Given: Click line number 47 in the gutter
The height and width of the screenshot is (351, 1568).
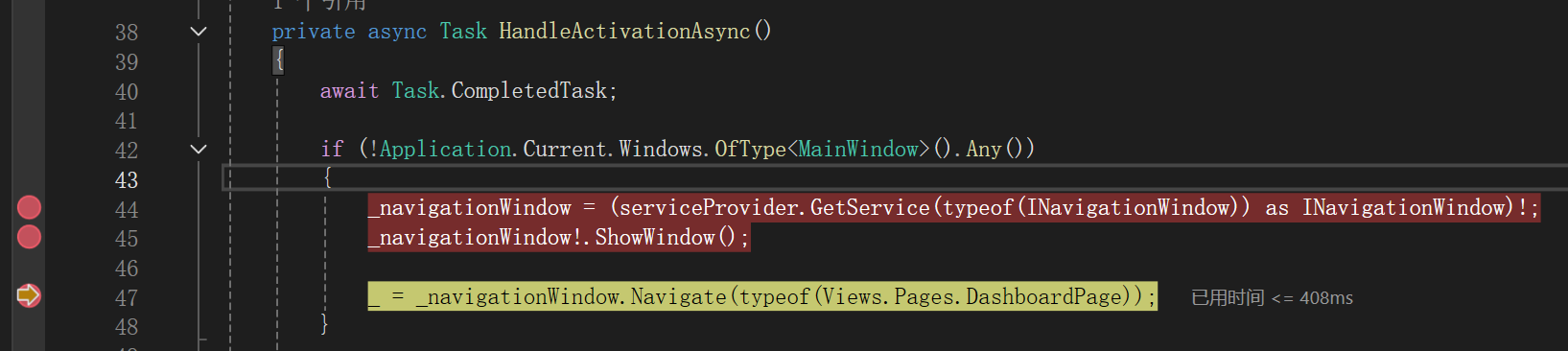Looking at the screenshot, I should point(127,298).
